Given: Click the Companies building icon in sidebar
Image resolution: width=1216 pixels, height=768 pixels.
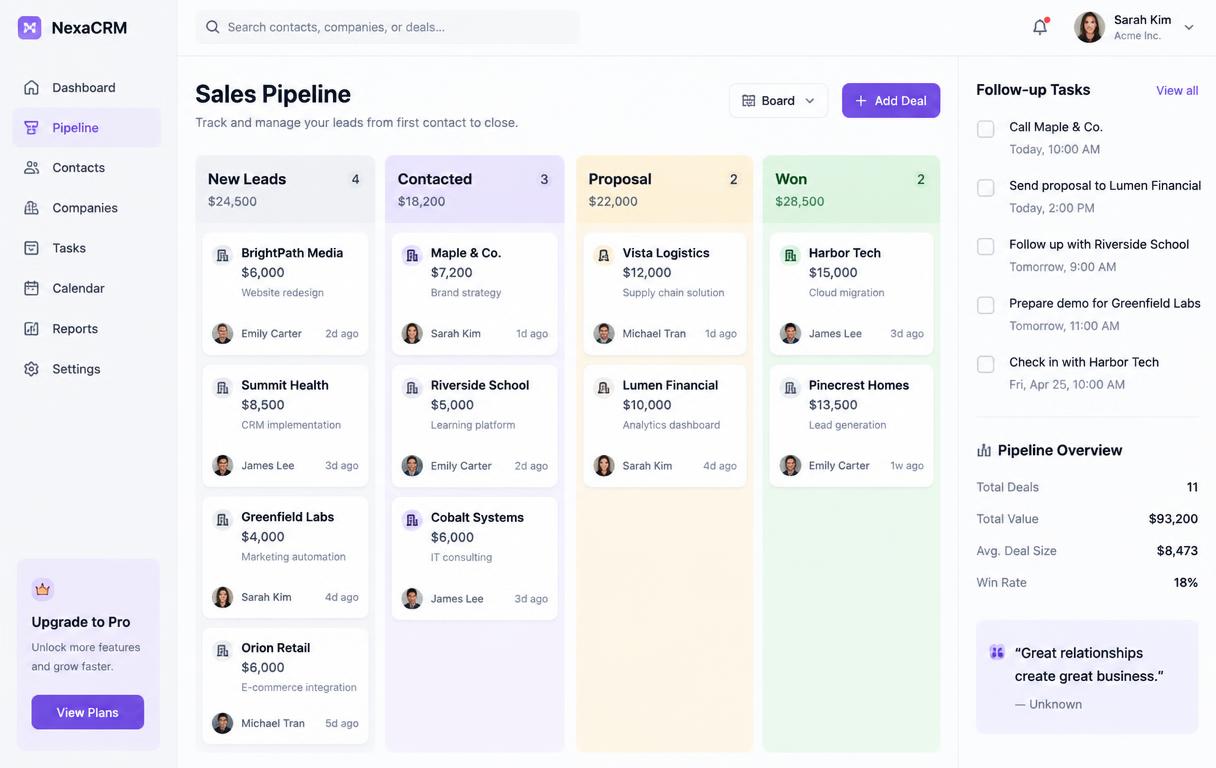Looking at the screenshot, I should point(32,208).
